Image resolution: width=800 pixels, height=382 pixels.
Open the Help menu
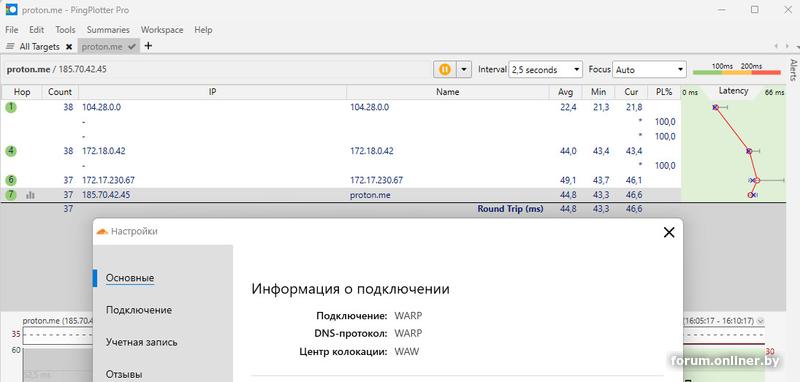coord(203,30)
